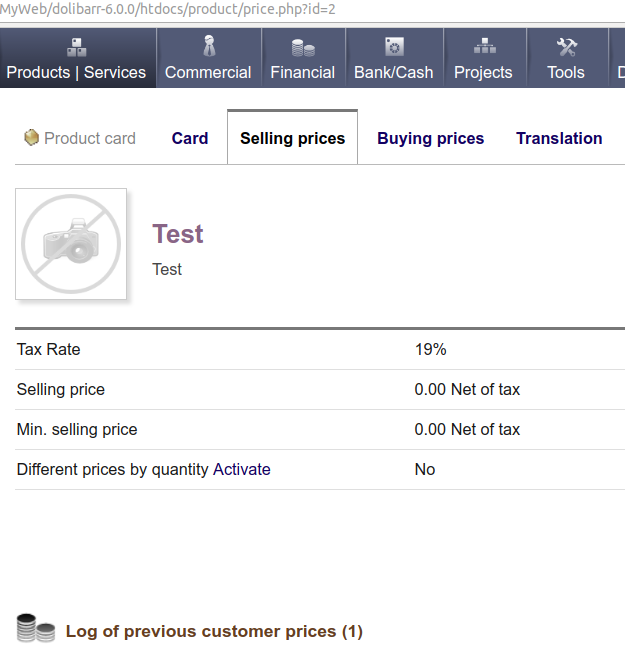The height and width of the screenshot is (656, 625).
Task: Activate different prices by quantity
Action: pyautogui.click(x=241, y=469)
